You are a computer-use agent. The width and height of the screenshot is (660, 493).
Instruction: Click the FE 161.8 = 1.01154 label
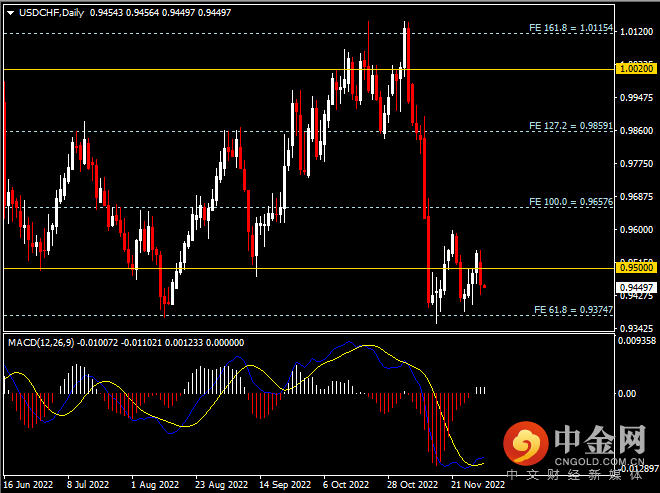click(570, 28)
